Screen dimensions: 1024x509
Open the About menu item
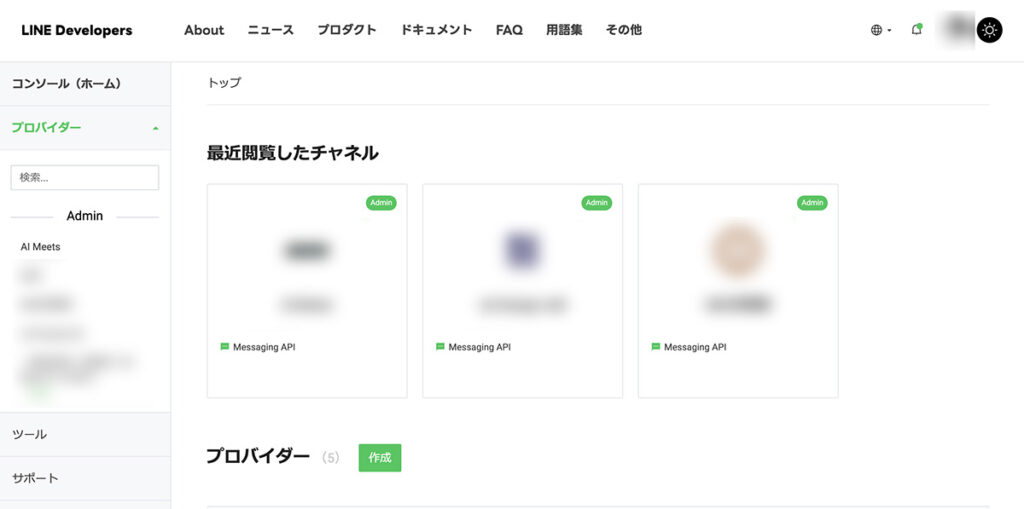coord(204,30)
